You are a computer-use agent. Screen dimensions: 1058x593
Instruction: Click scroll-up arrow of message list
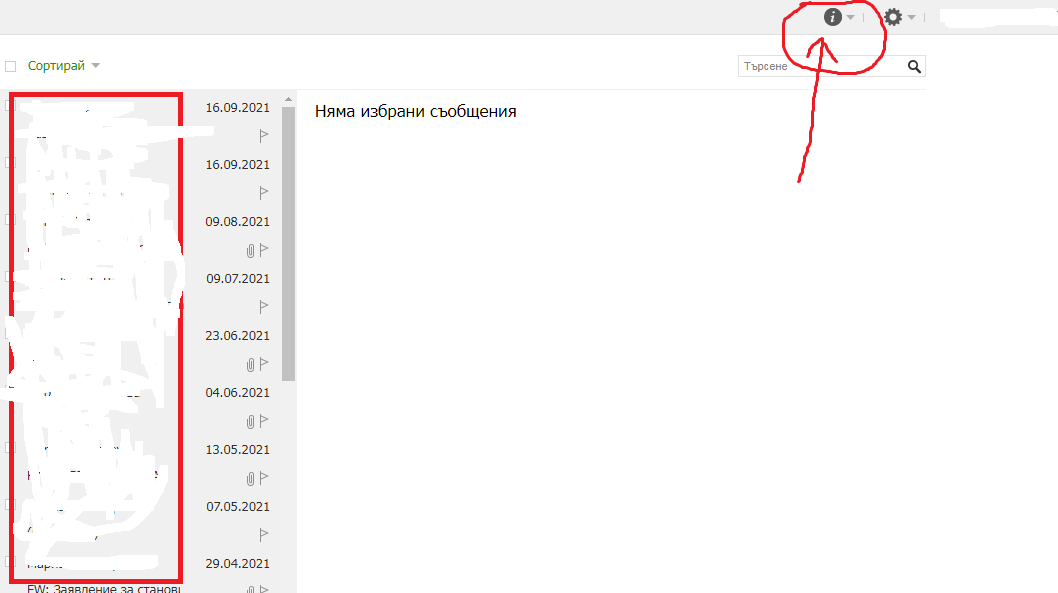click(x=289, y=100)
